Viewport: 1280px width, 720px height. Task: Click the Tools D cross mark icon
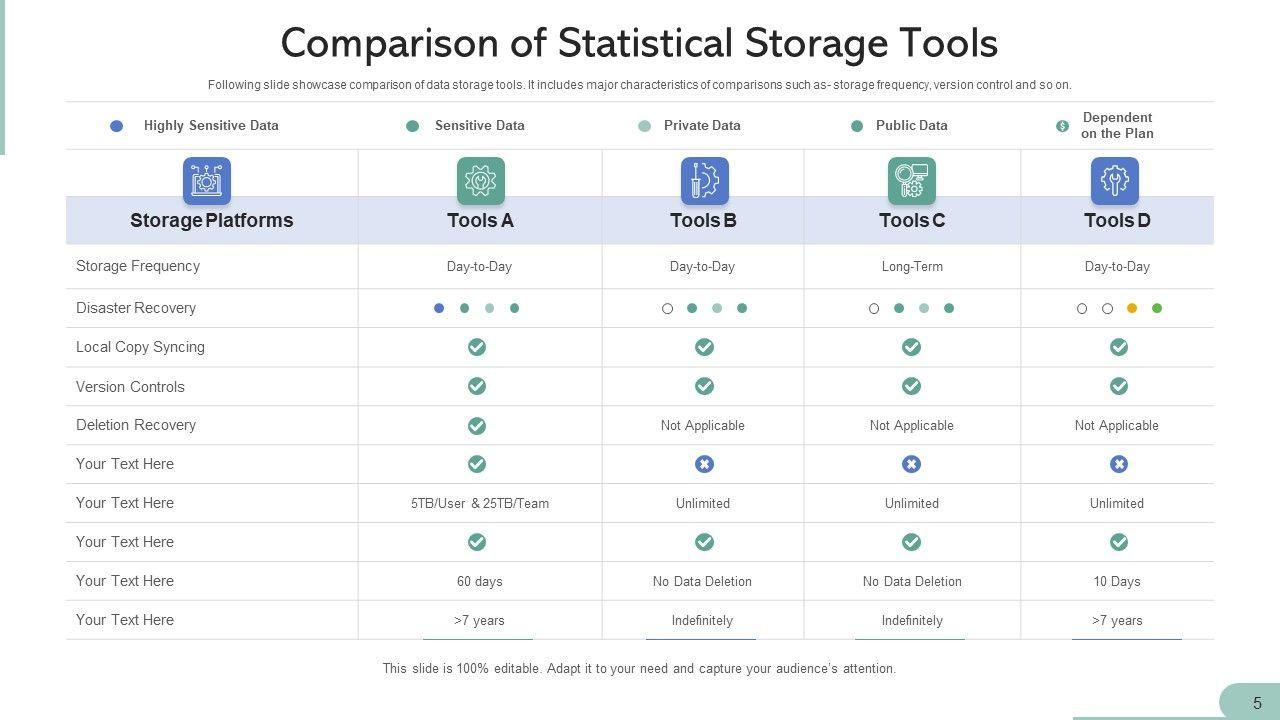click(1119, 464)
